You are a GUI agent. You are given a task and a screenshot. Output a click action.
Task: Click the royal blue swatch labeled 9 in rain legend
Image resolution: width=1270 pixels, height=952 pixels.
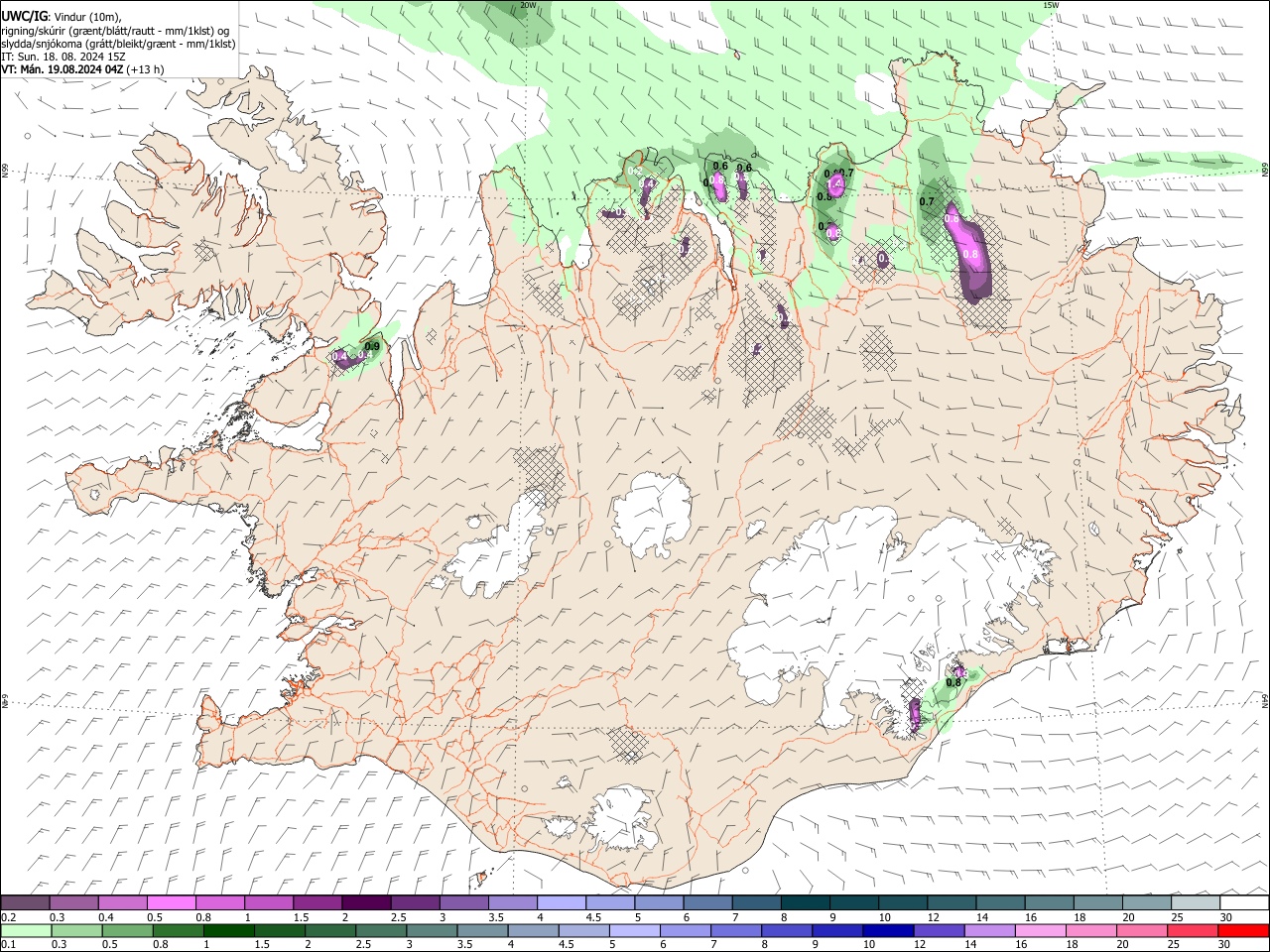coord(837,931)
